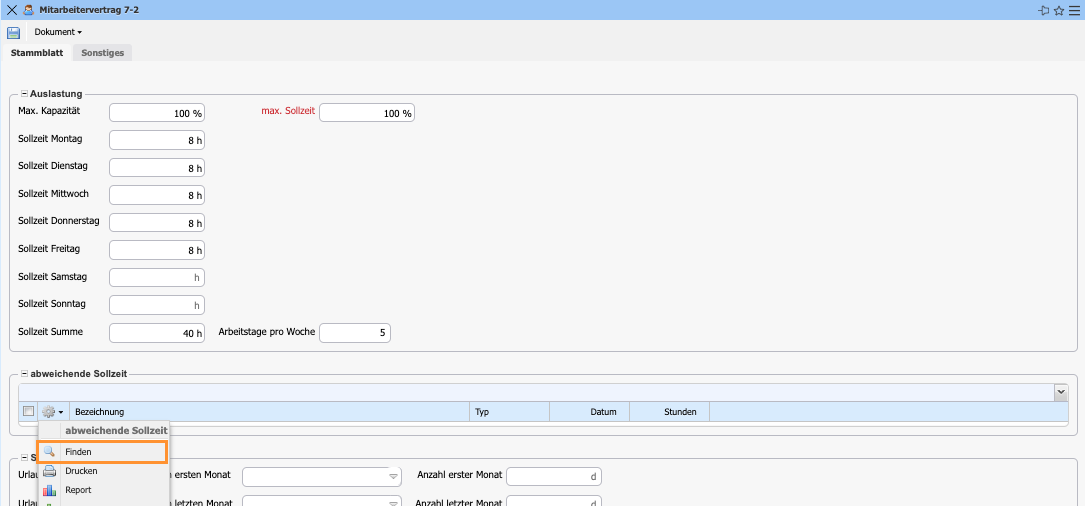
Task: Tick the select-all checkbox in table header
Action: (28, 412)
